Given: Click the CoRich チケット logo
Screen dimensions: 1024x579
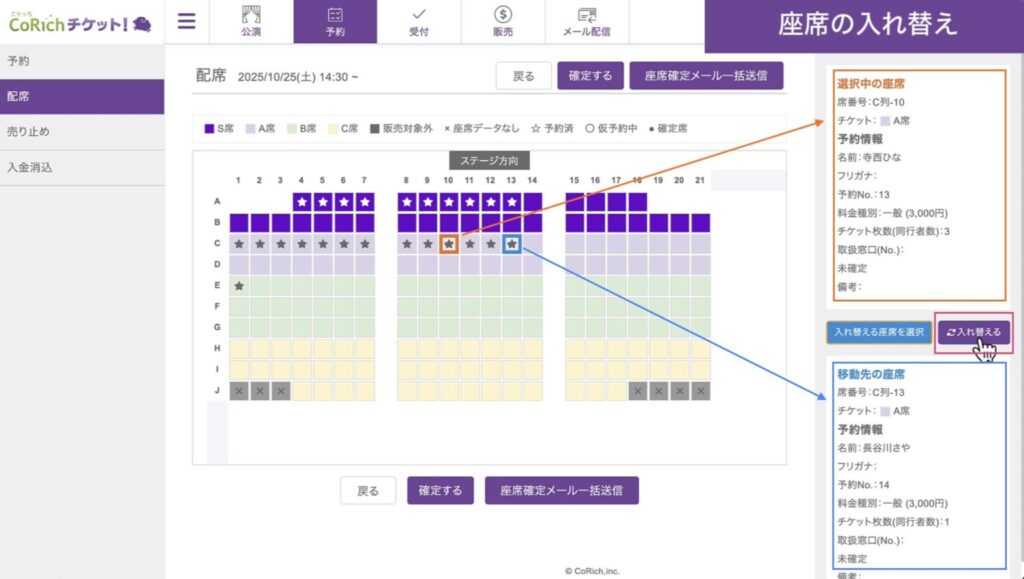Looking at the screenshot, I should [80, 22].
